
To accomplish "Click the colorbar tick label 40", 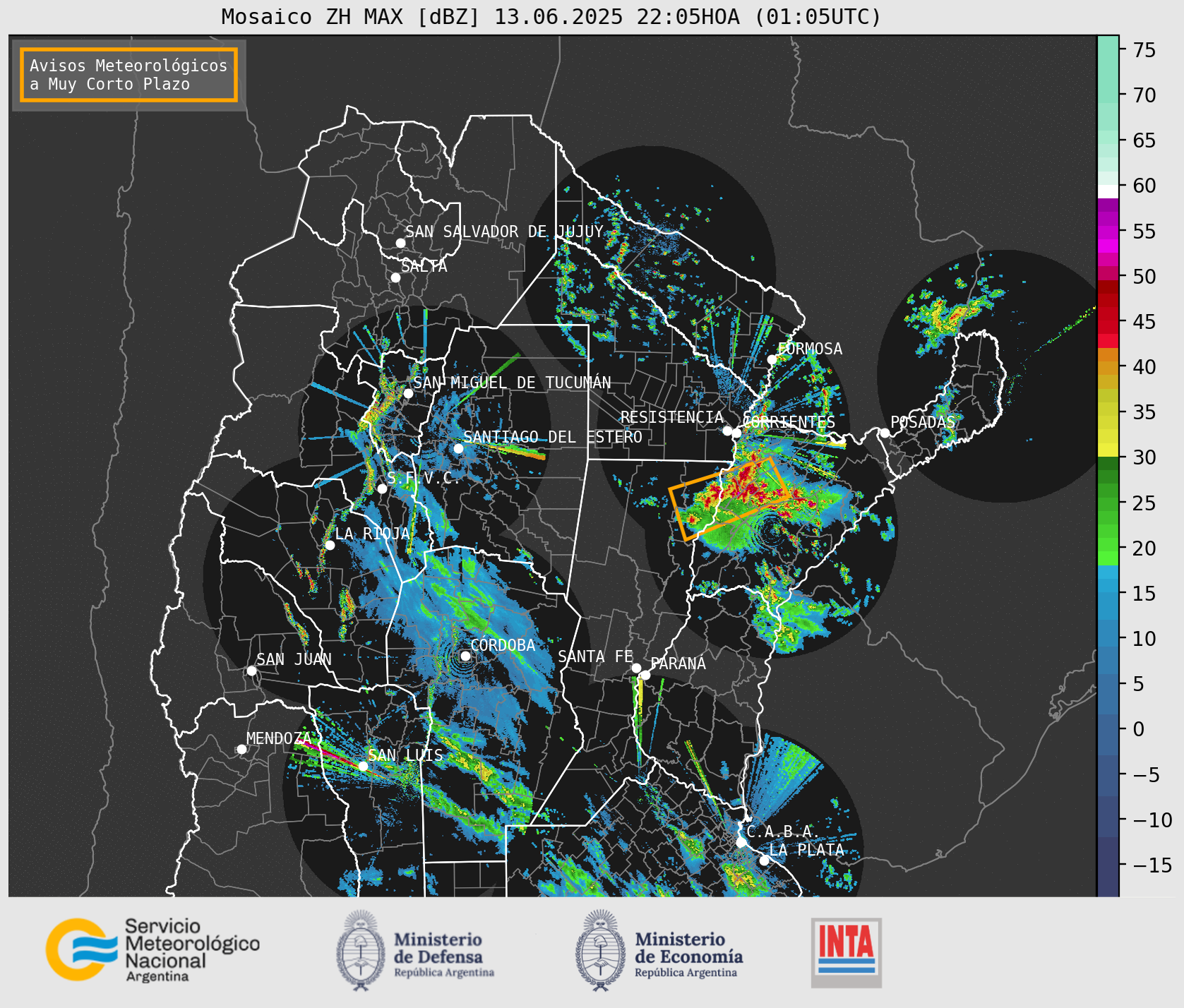I will pyautogui.click(x=1144, y=367).
